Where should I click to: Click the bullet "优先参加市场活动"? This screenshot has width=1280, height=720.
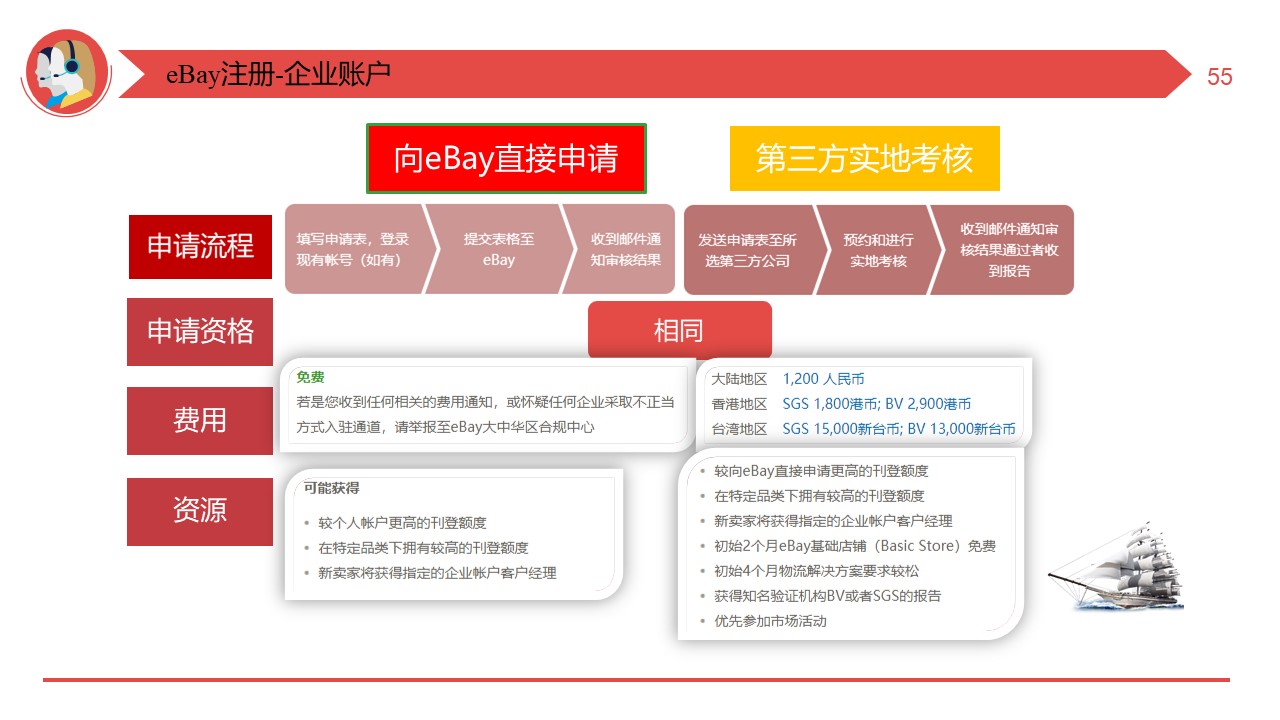[x=770, y=621]
